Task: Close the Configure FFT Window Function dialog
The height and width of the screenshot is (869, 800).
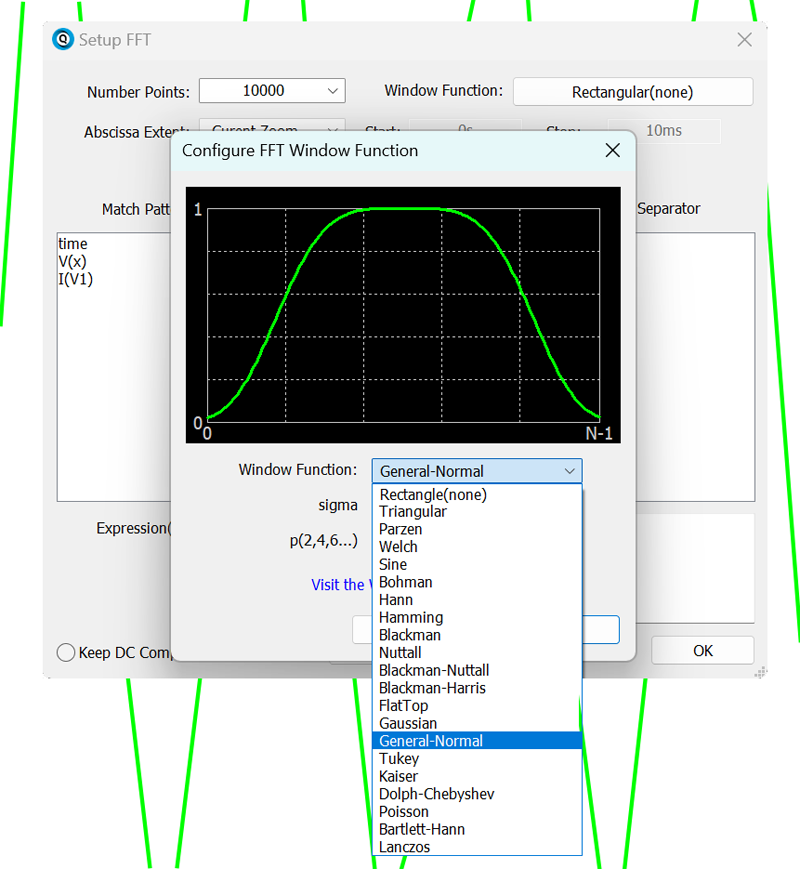Action: [x=613, y=151]
